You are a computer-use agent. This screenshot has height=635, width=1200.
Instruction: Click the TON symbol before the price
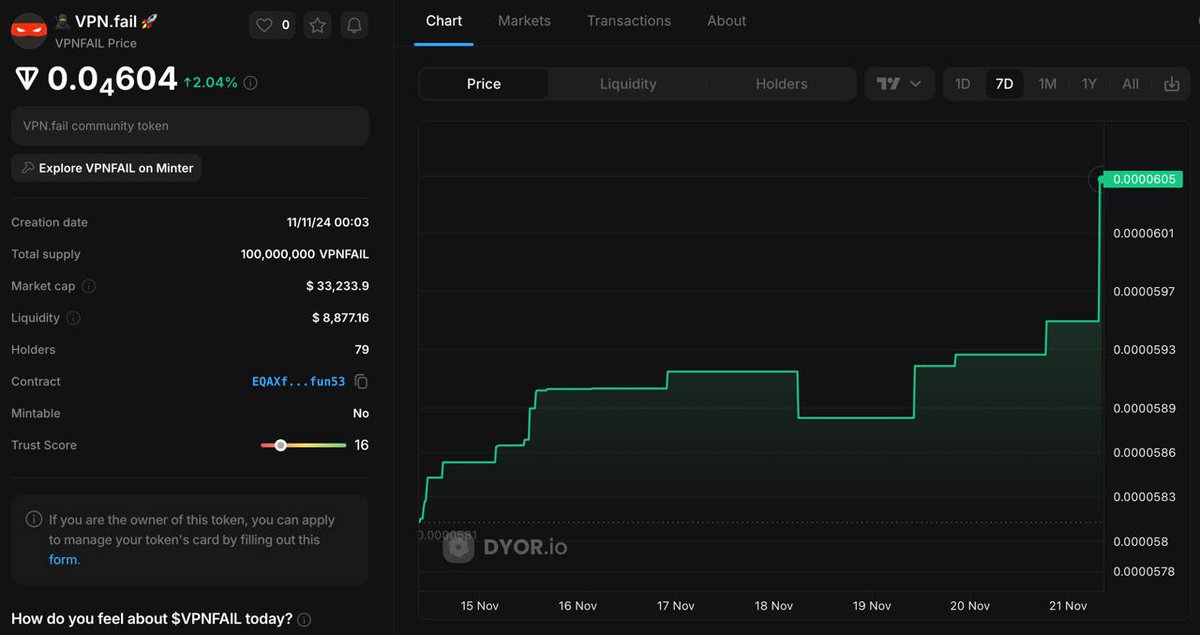[27, 80]
